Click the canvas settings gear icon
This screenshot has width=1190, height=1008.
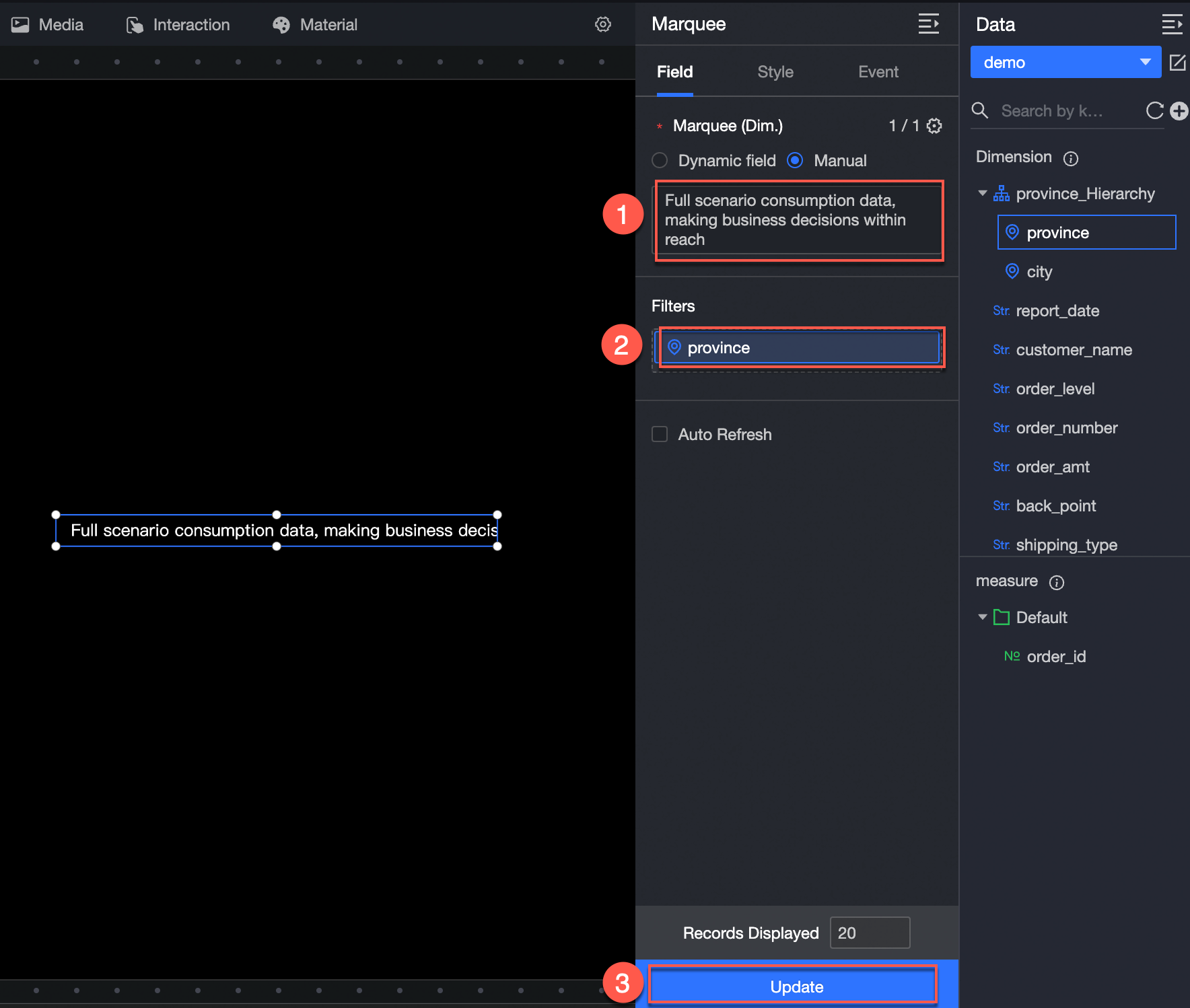pos(602,25)
